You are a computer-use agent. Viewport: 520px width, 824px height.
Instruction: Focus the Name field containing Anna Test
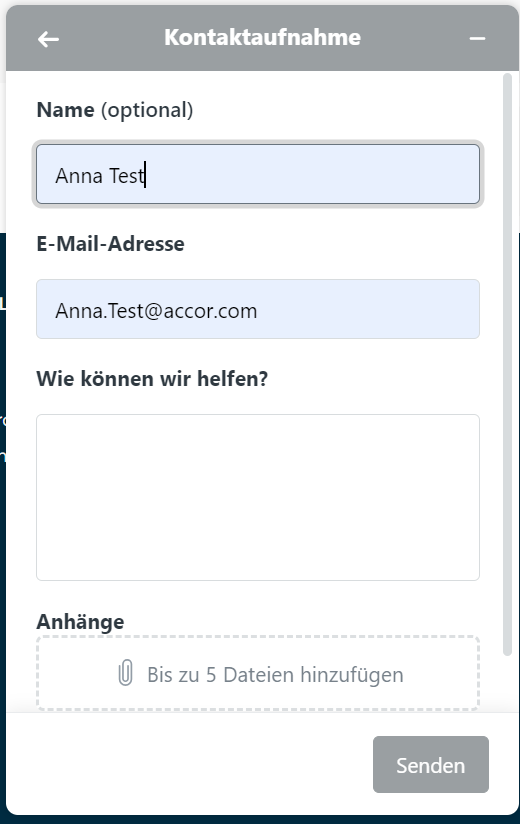258,174
